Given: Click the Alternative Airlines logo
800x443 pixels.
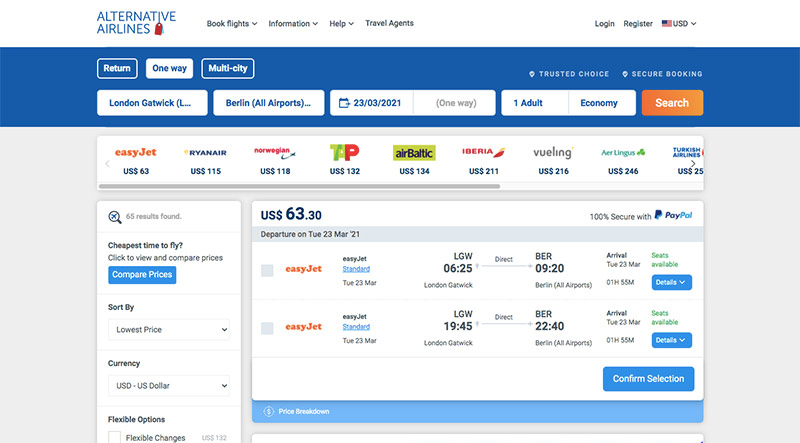Looking at the screenshot, I should (x=136, y=23).
